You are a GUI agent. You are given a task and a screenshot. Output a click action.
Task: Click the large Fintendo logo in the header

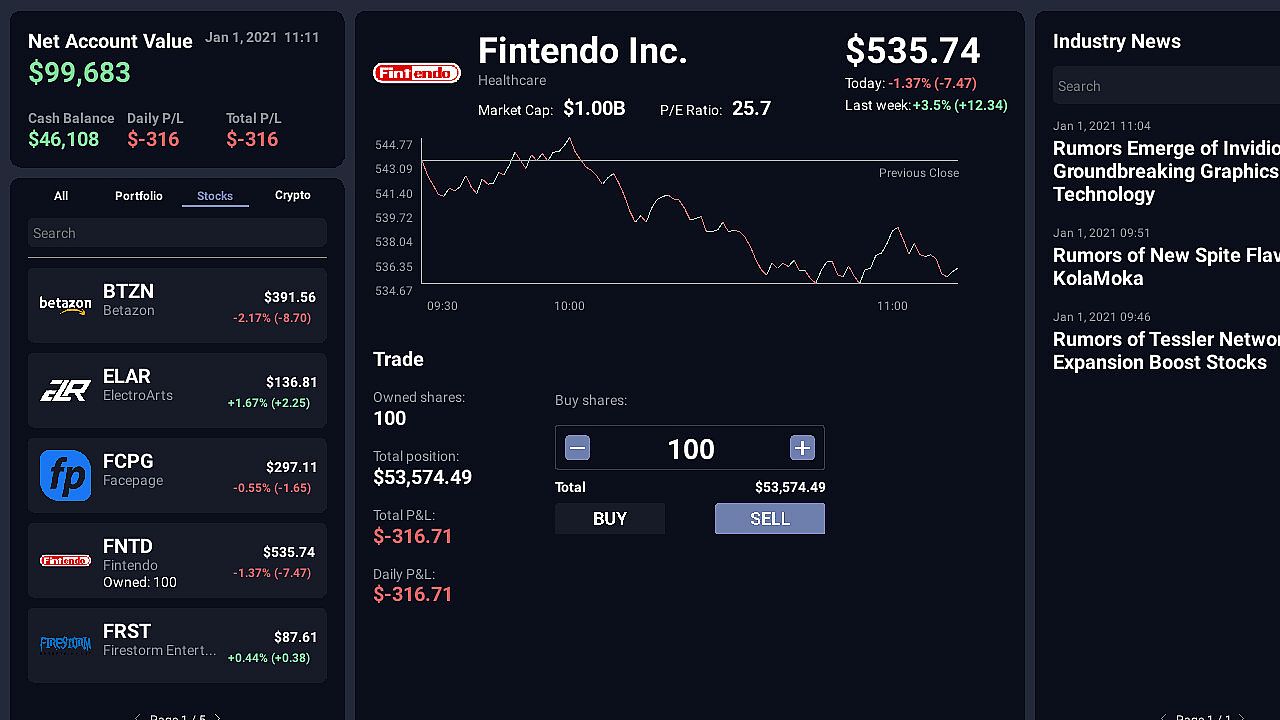click(x=417, y=73)
